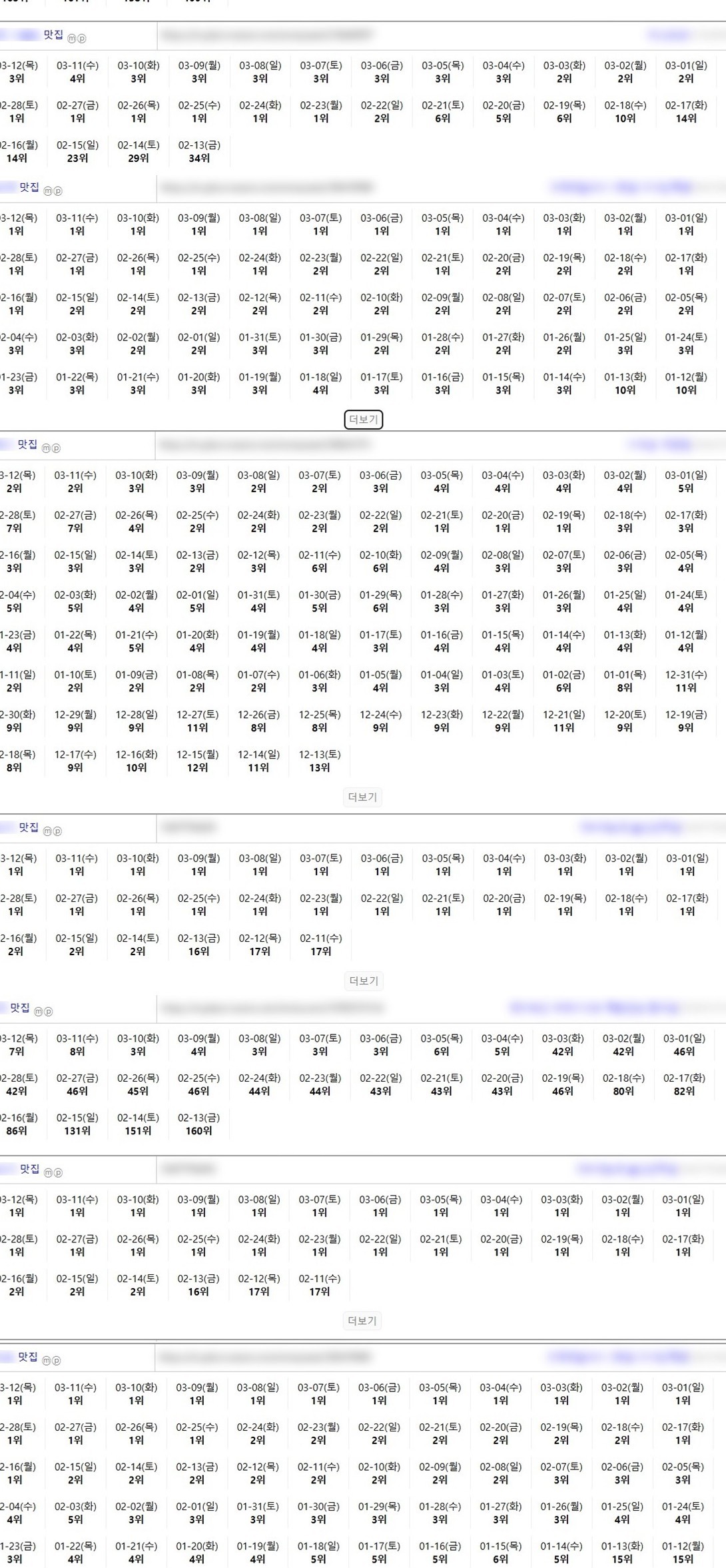Viewport: 726px width, 1568px height.
Task: Expand 더보기 directly above the 160위 section header
Action: tap(363, 980)
